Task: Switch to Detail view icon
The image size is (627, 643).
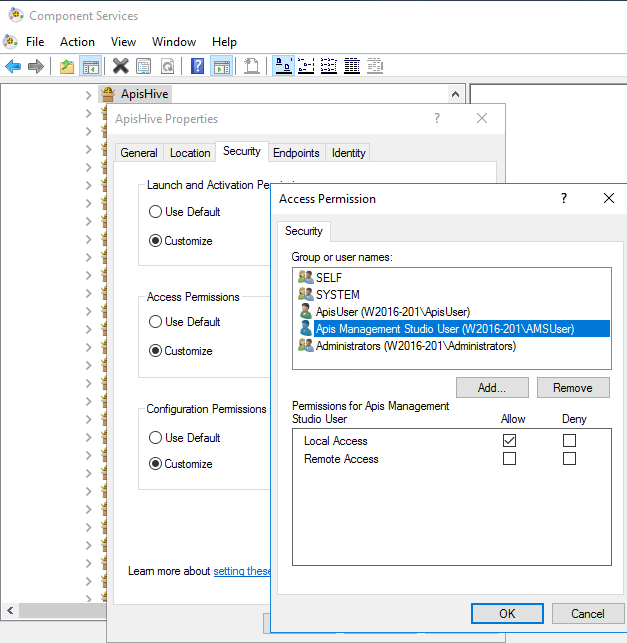Action: (x=351, y=66)
